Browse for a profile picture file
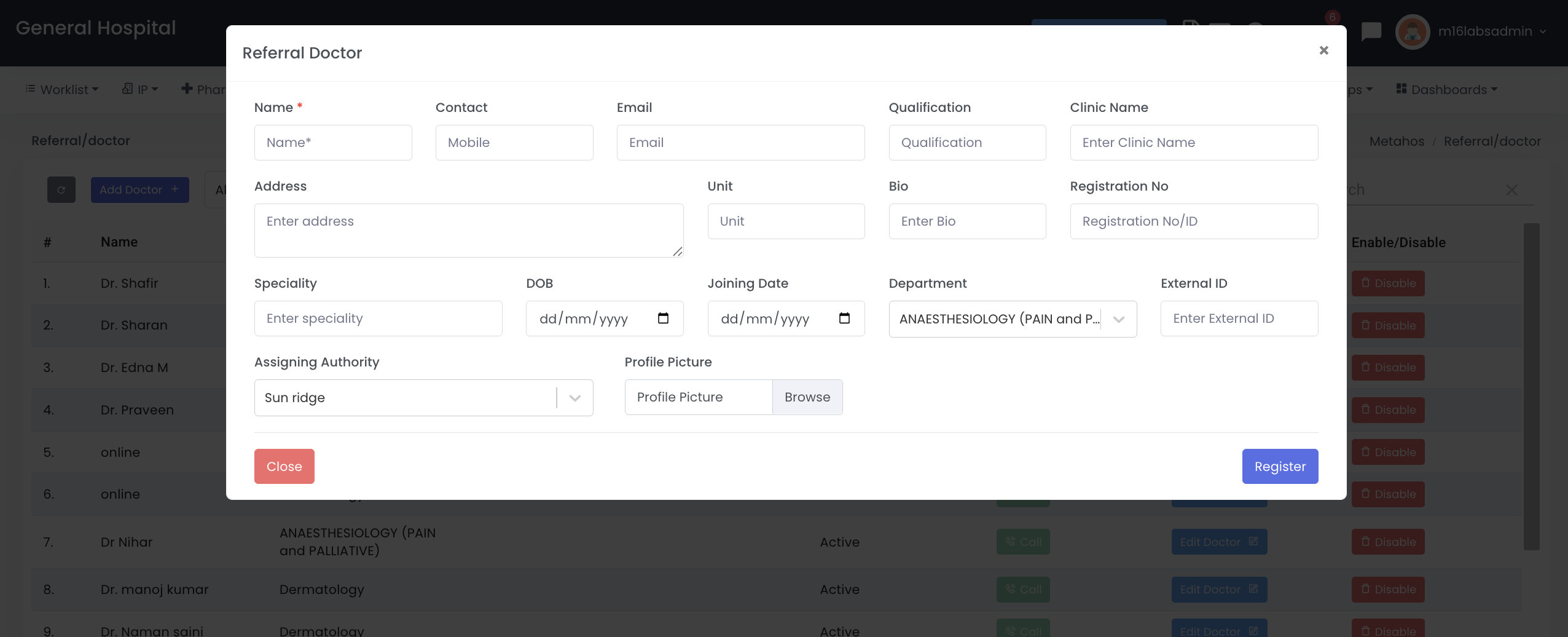The image size is (1568, 637). coord(807,397)
